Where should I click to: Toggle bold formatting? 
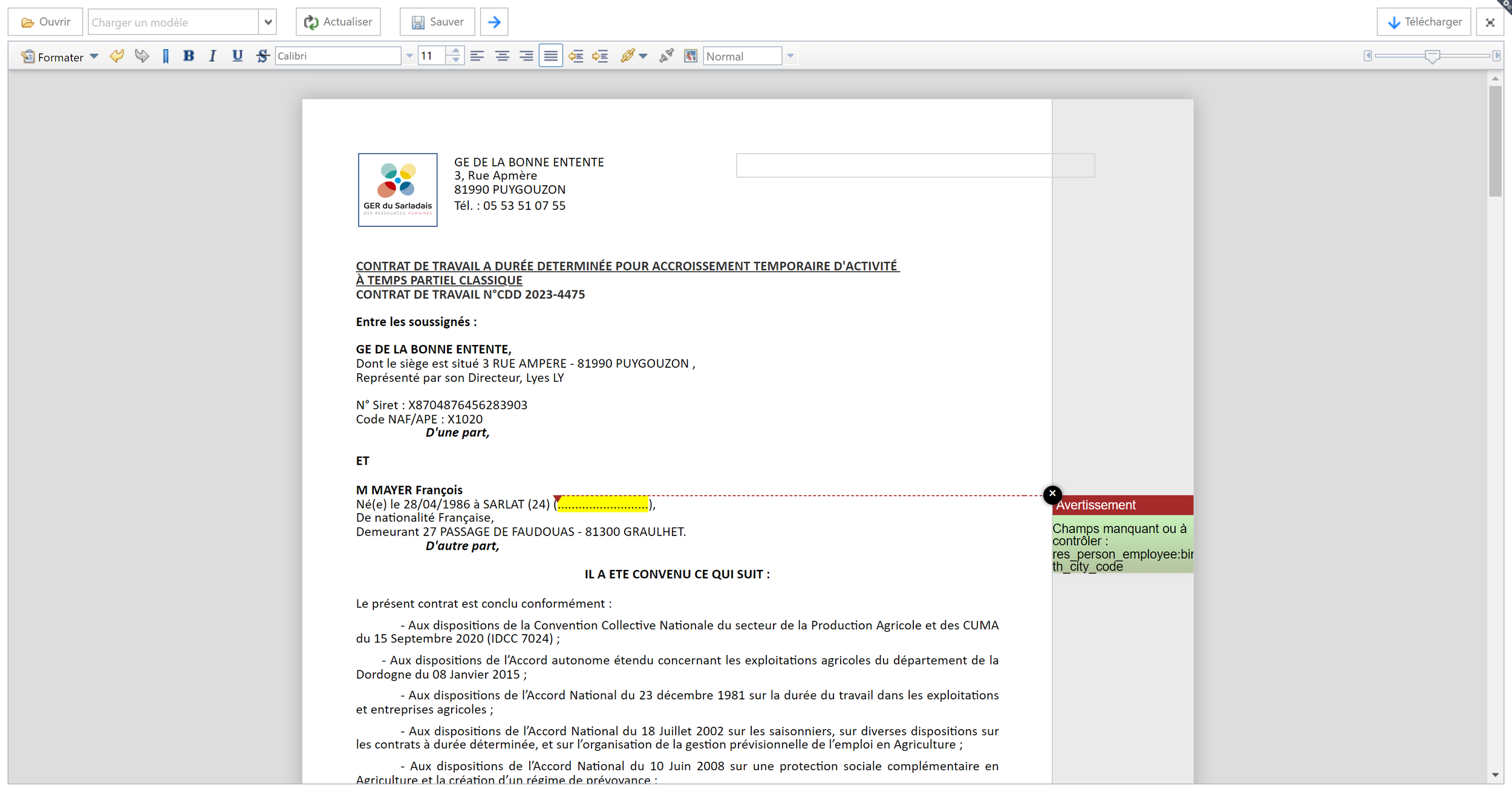[x=189, y=56]
